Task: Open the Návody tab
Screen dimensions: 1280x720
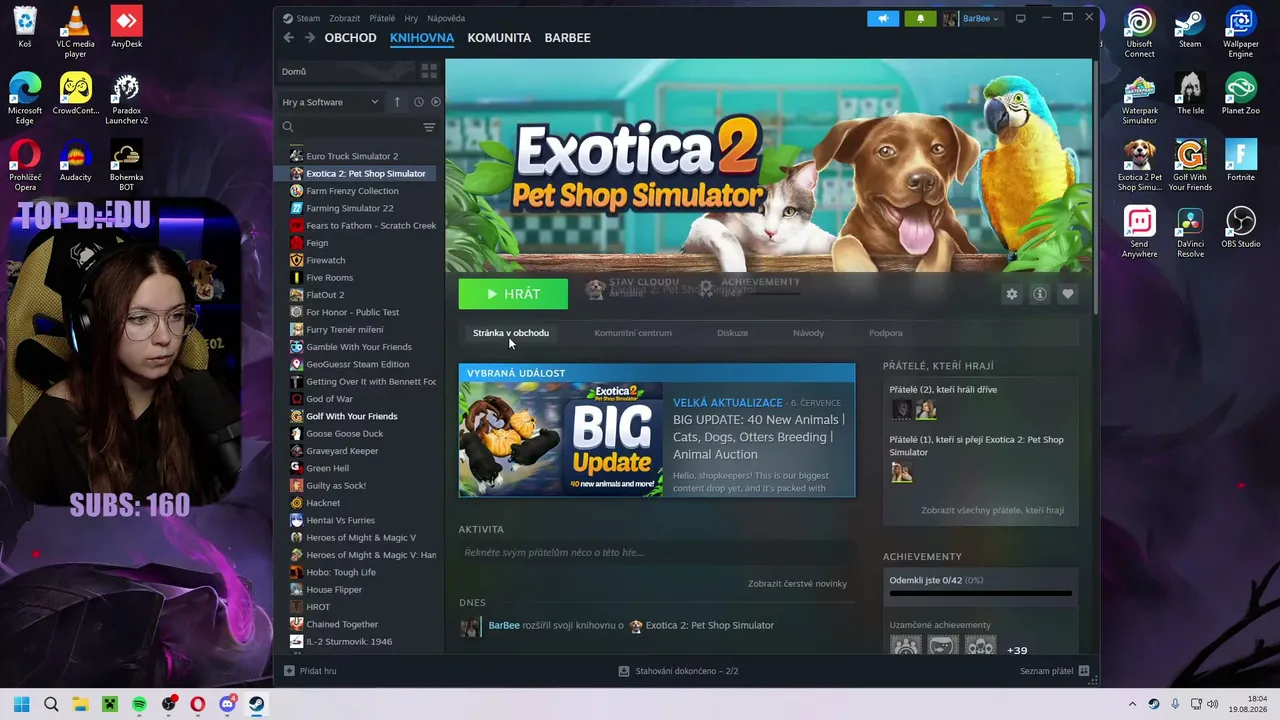Action: pos(808,333)
